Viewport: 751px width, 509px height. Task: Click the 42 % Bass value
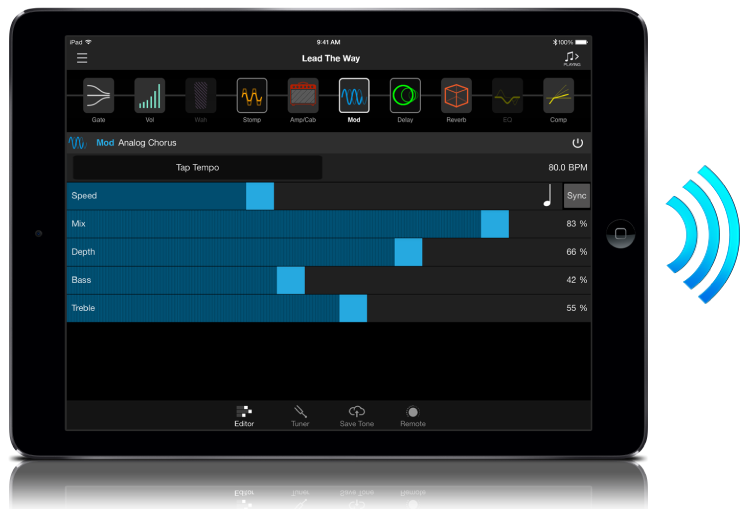point(577,280)
